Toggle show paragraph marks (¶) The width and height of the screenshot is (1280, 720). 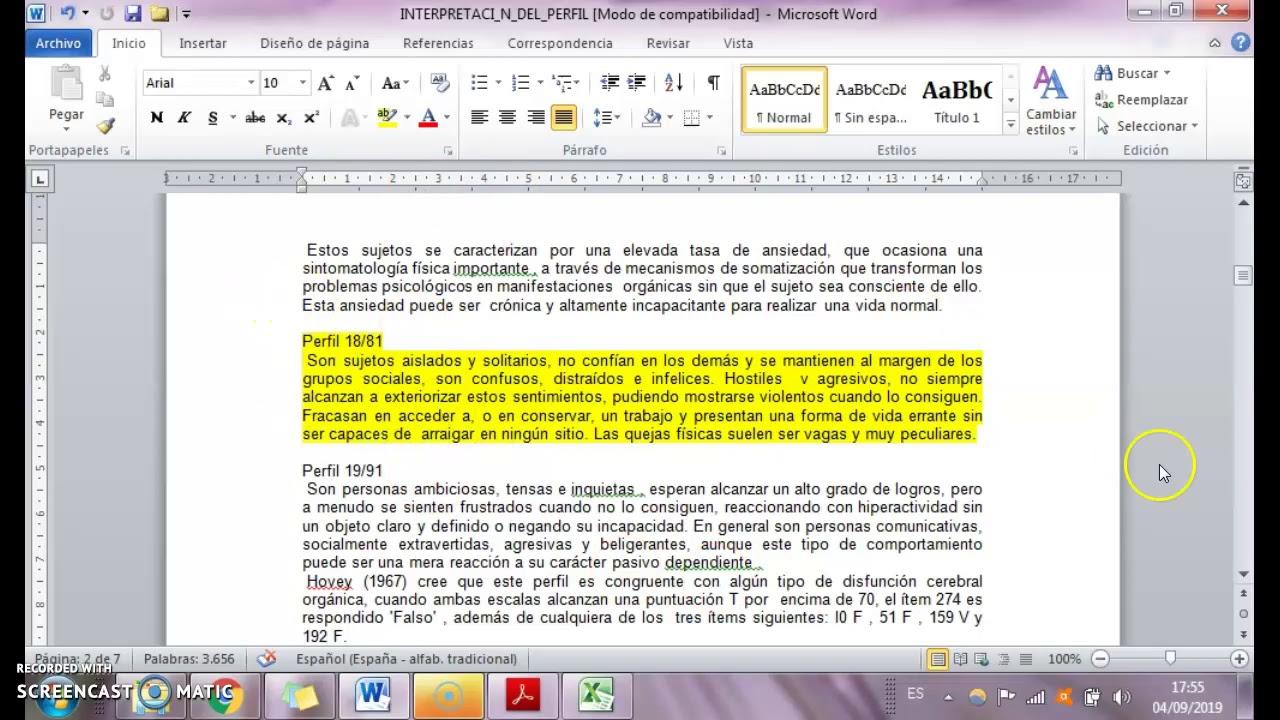pyautogui.click(x=713, y=83)
